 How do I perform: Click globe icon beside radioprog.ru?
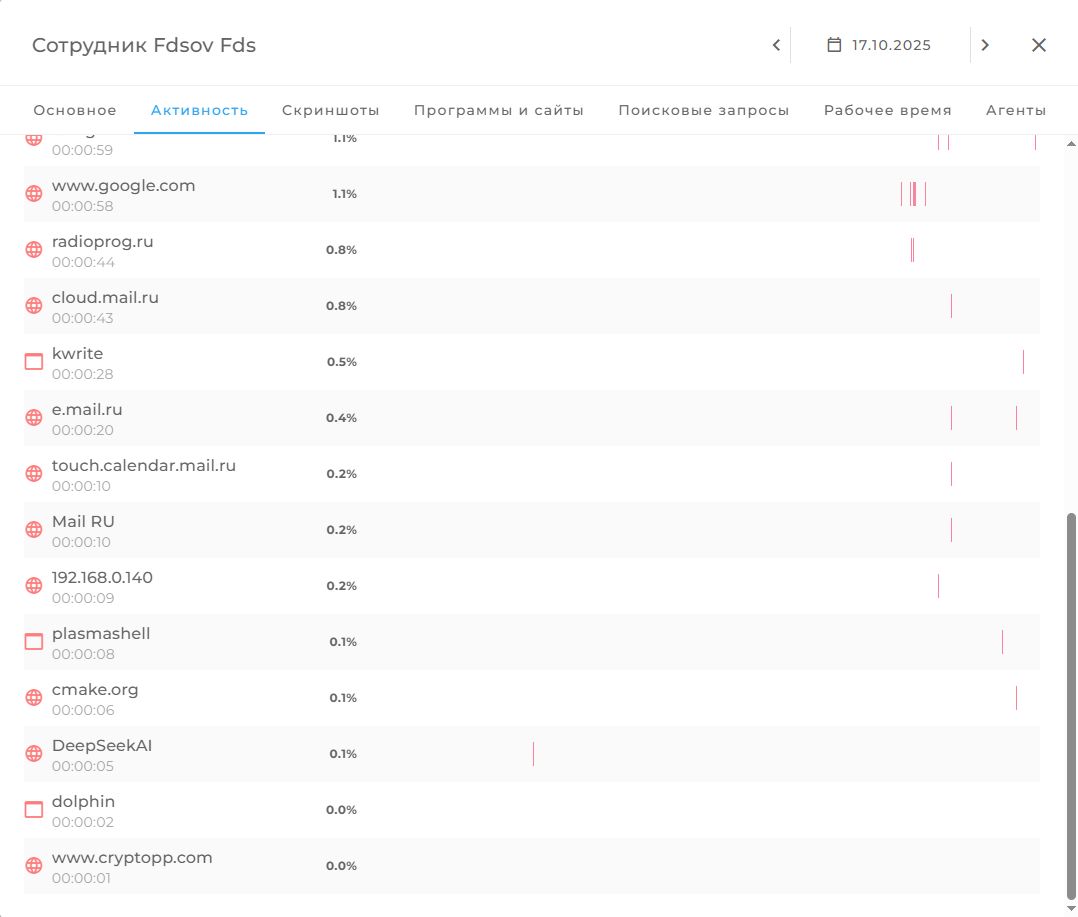pyautogui.click(x=34, y=250)
